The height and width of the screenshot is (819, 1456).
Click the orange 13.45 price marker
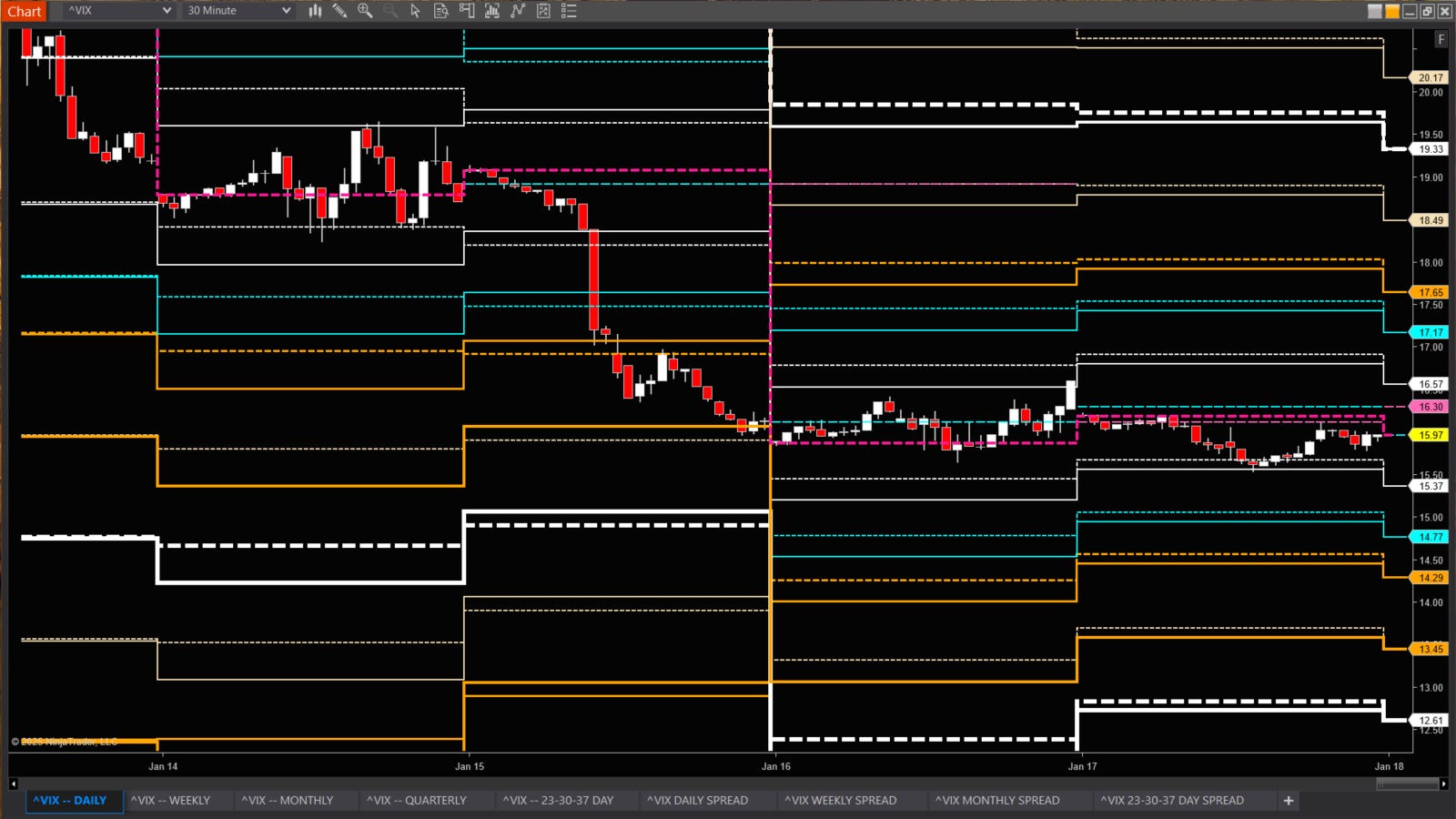click(1431, 649)
